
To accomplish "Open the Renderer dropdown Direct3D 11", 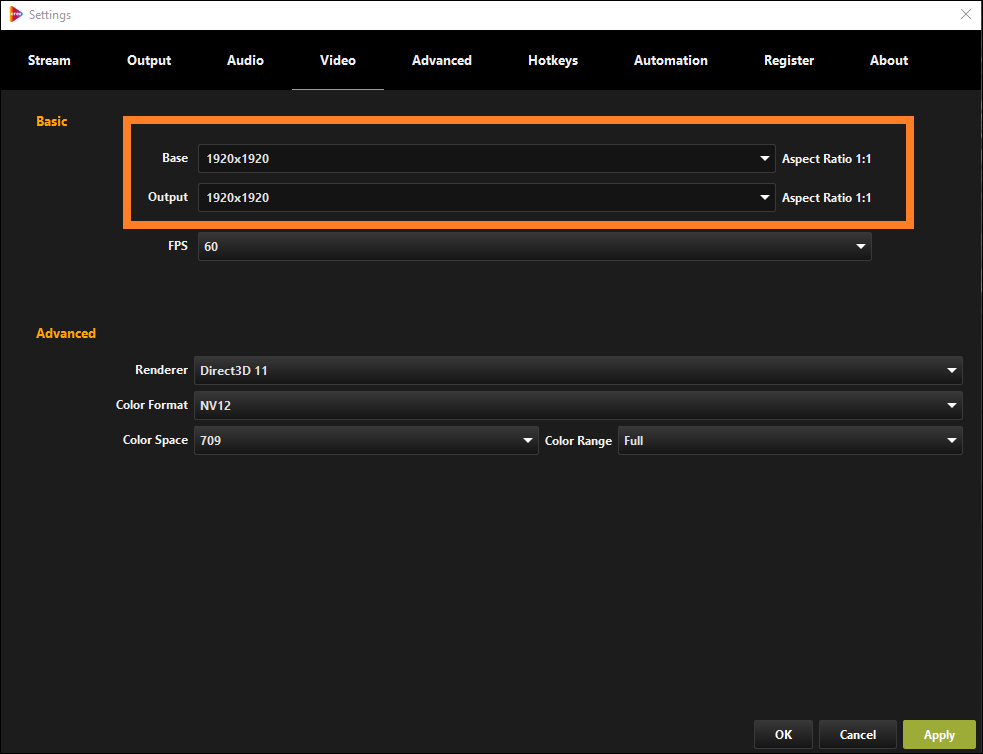I will click(578, 370).
